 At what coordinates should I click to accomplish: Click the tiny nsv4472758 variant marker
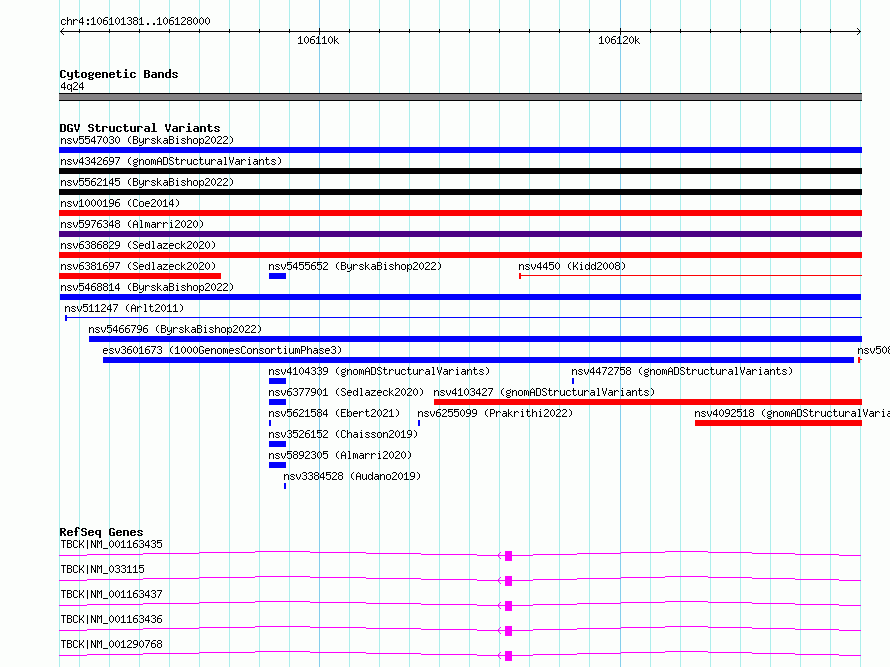tap(573, 381)
